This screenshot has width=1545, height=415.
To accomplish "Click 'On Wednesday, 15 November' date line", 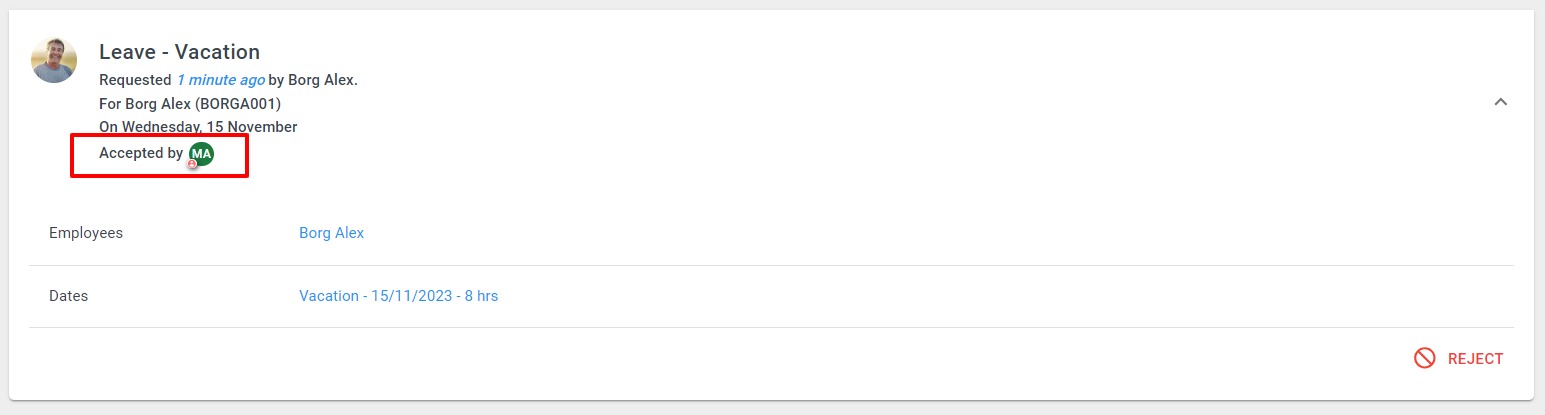I will tap(198, 127).
